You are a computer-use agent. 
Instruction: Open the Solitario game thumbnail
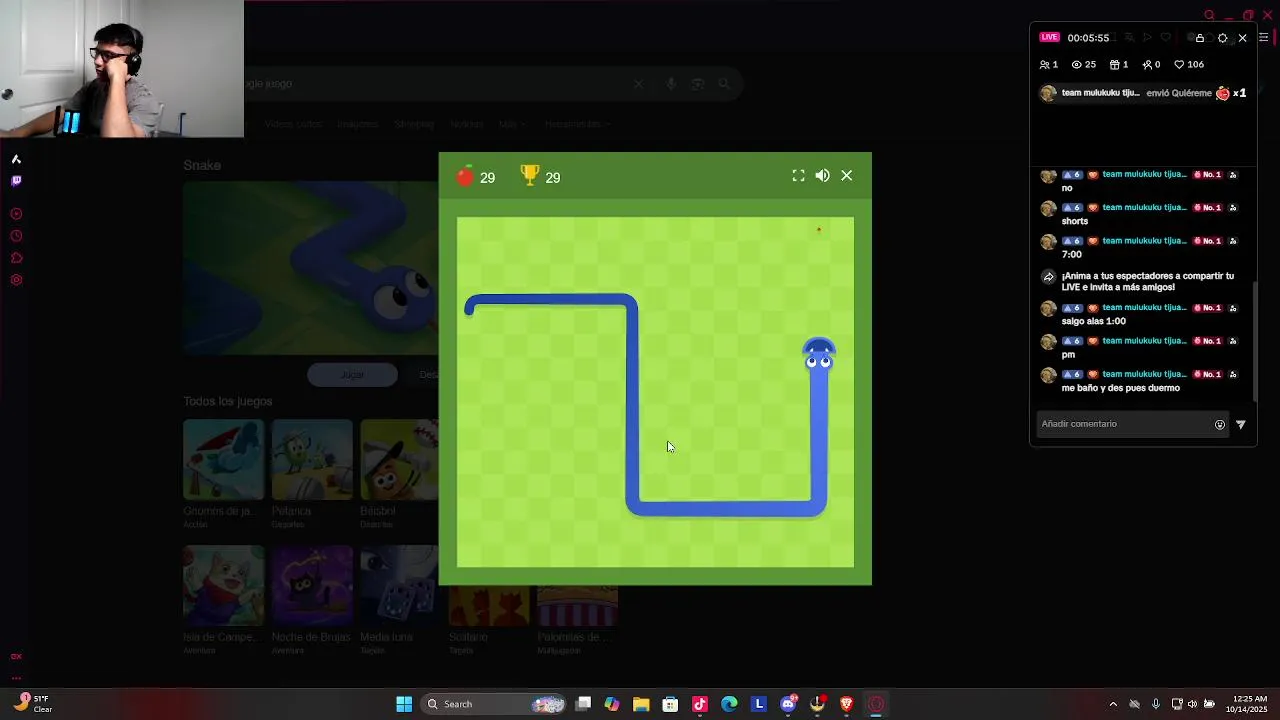(x=489, y=606)
